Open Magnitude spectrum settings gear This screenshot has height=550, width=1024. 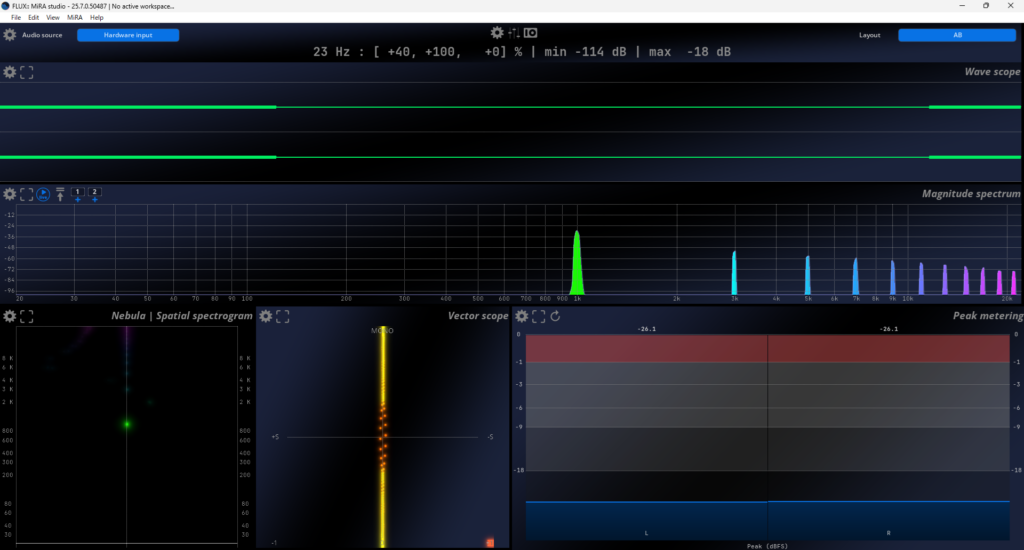10,194
